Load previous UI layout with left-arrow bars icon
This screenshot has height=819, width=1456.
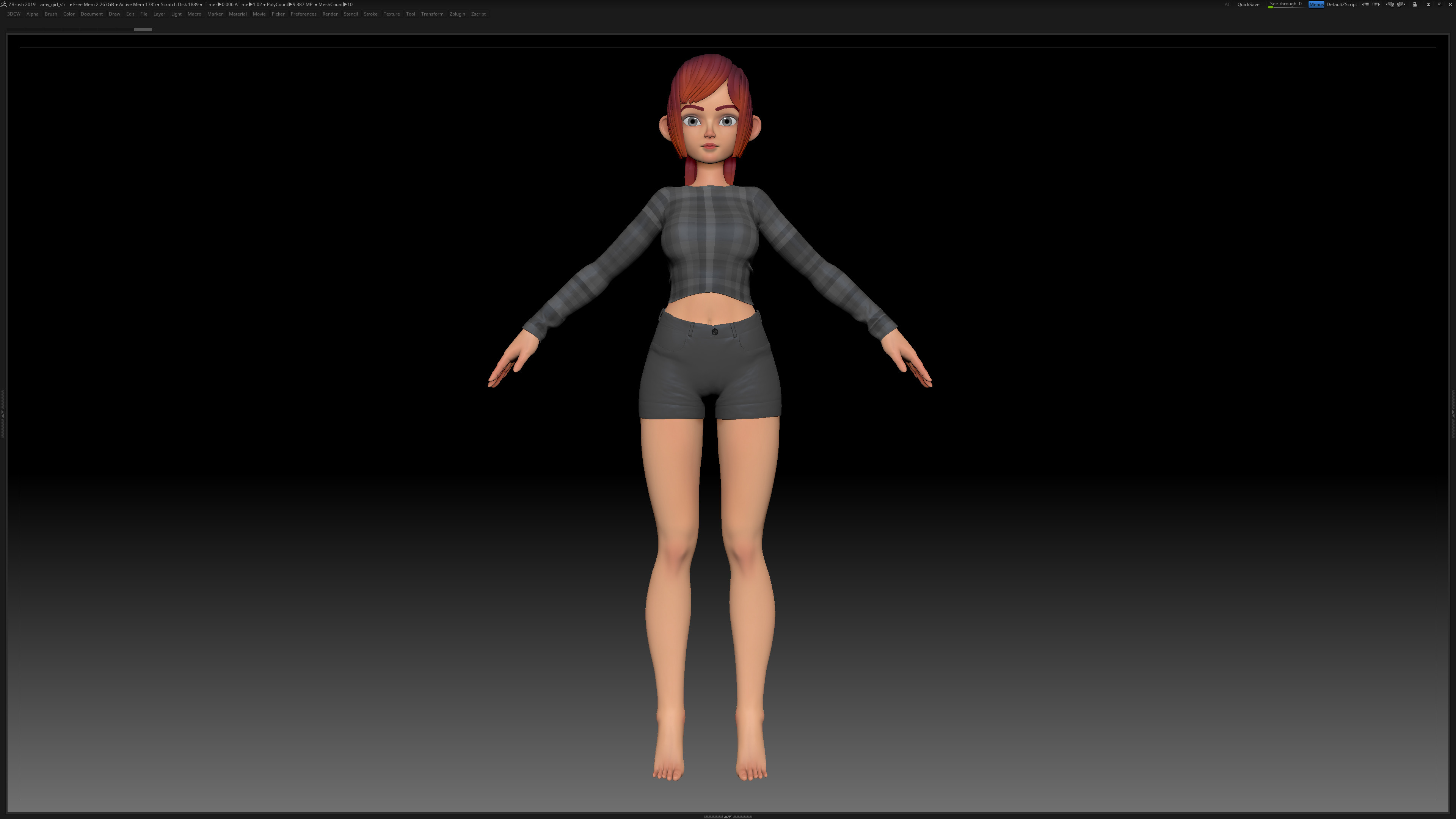[x=1365, y=4]
